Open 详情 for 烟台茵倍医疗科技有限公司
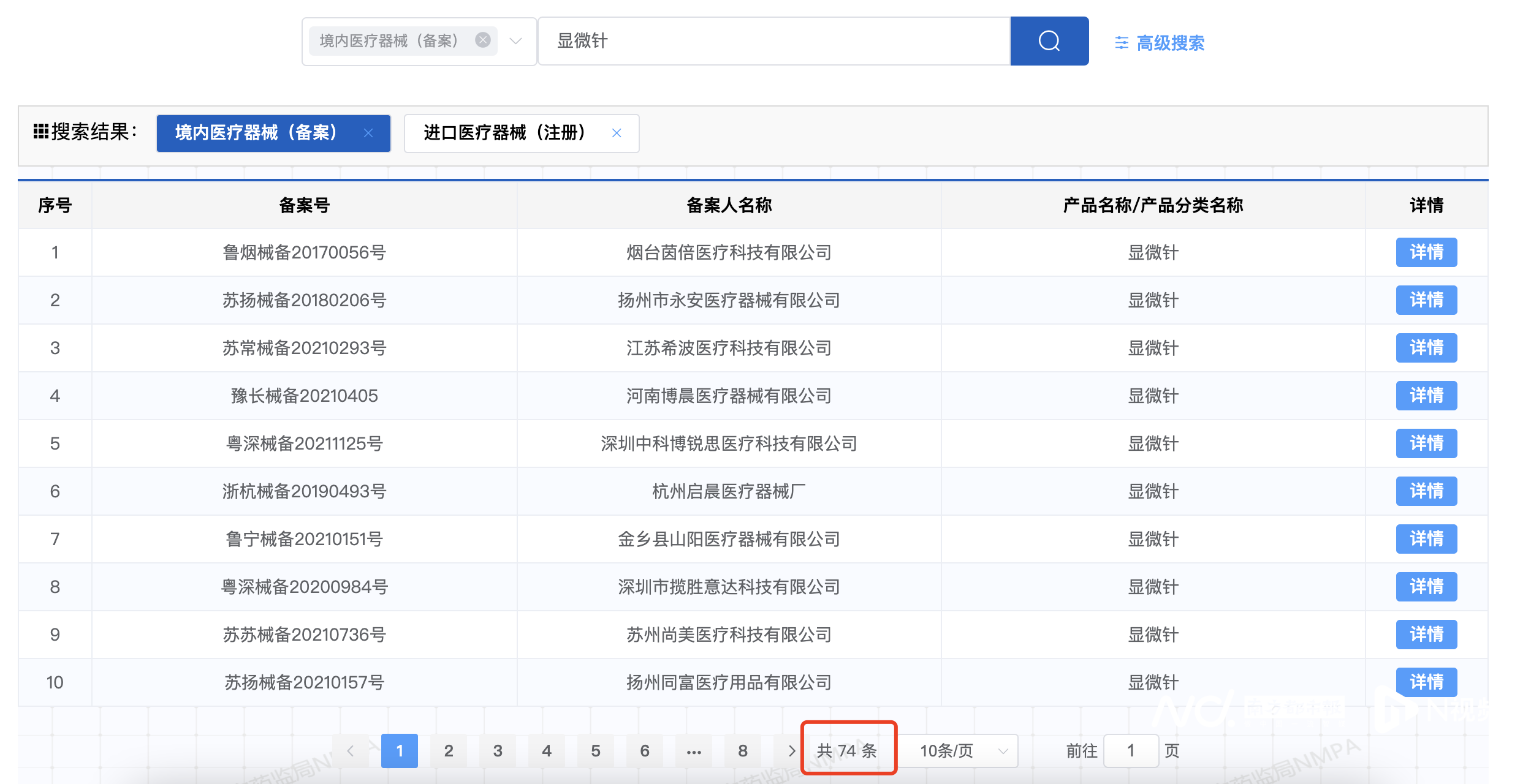The width and height of the screenshot is (1531, 784). click(x=1426, y=252)
